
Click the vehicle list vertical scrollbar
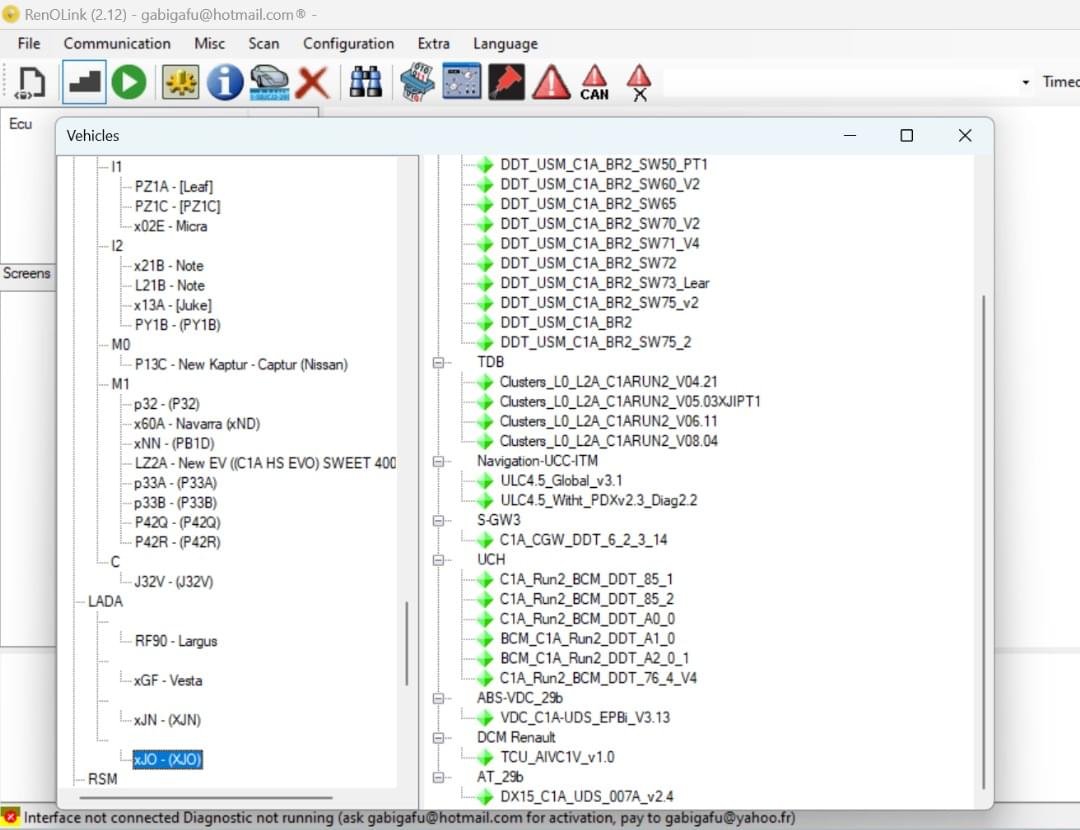click(x=406, y=643)
